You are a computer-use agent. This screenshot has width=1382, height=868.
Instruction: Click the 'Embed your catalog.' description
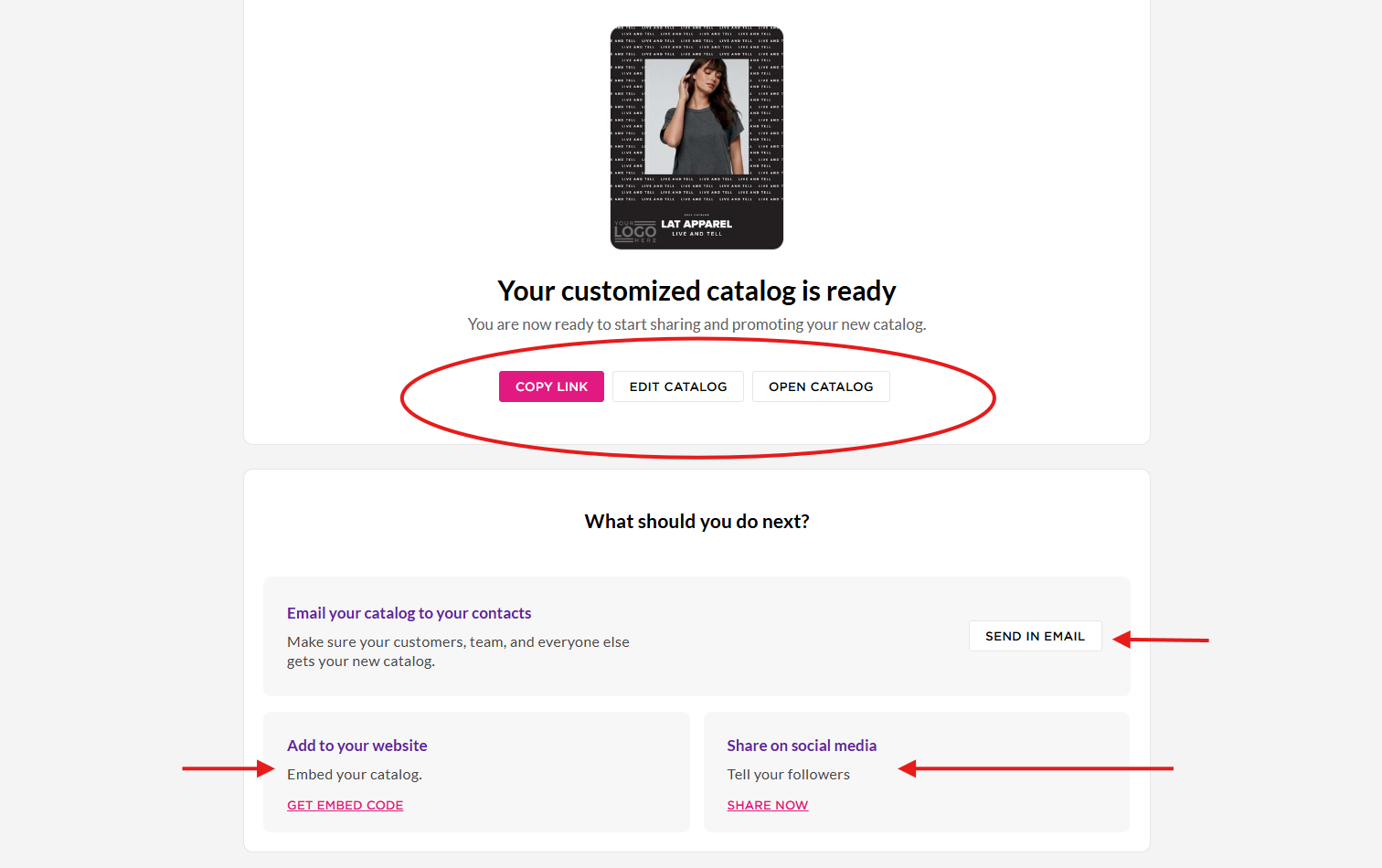(355, 774)
